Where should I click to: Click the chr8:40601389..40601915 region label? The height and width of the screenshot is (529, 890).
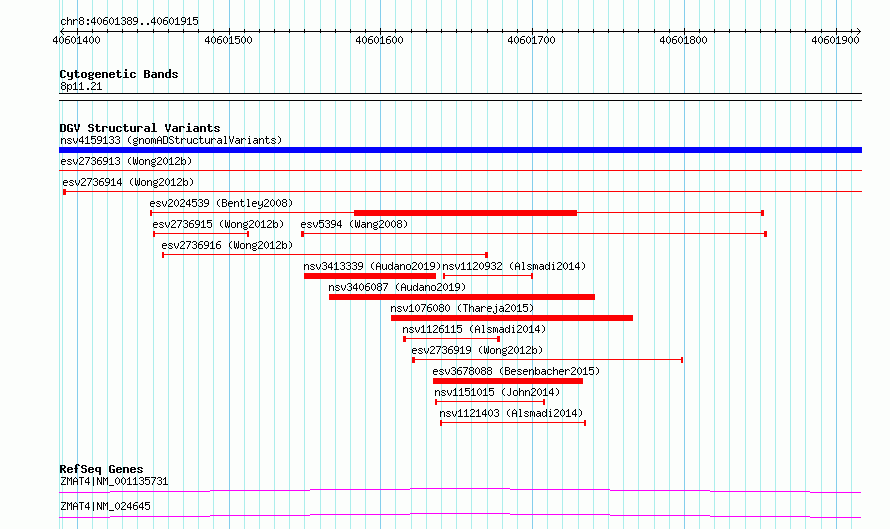[x=129, y=22]
